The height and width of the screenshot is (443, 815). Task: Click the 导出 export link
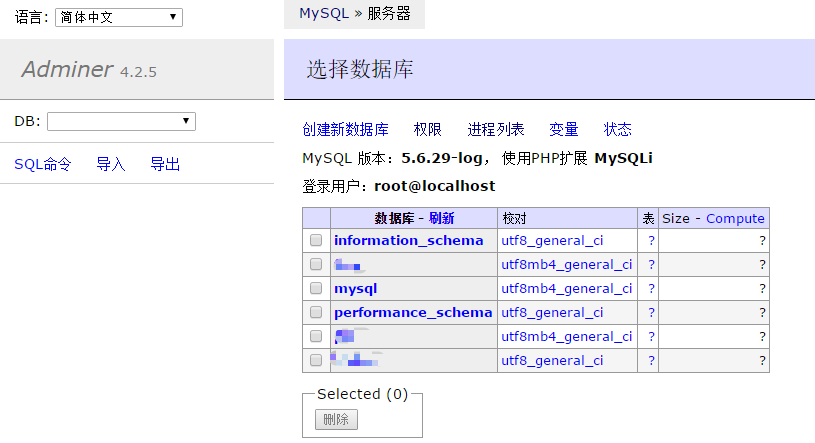tap(165, 164)
